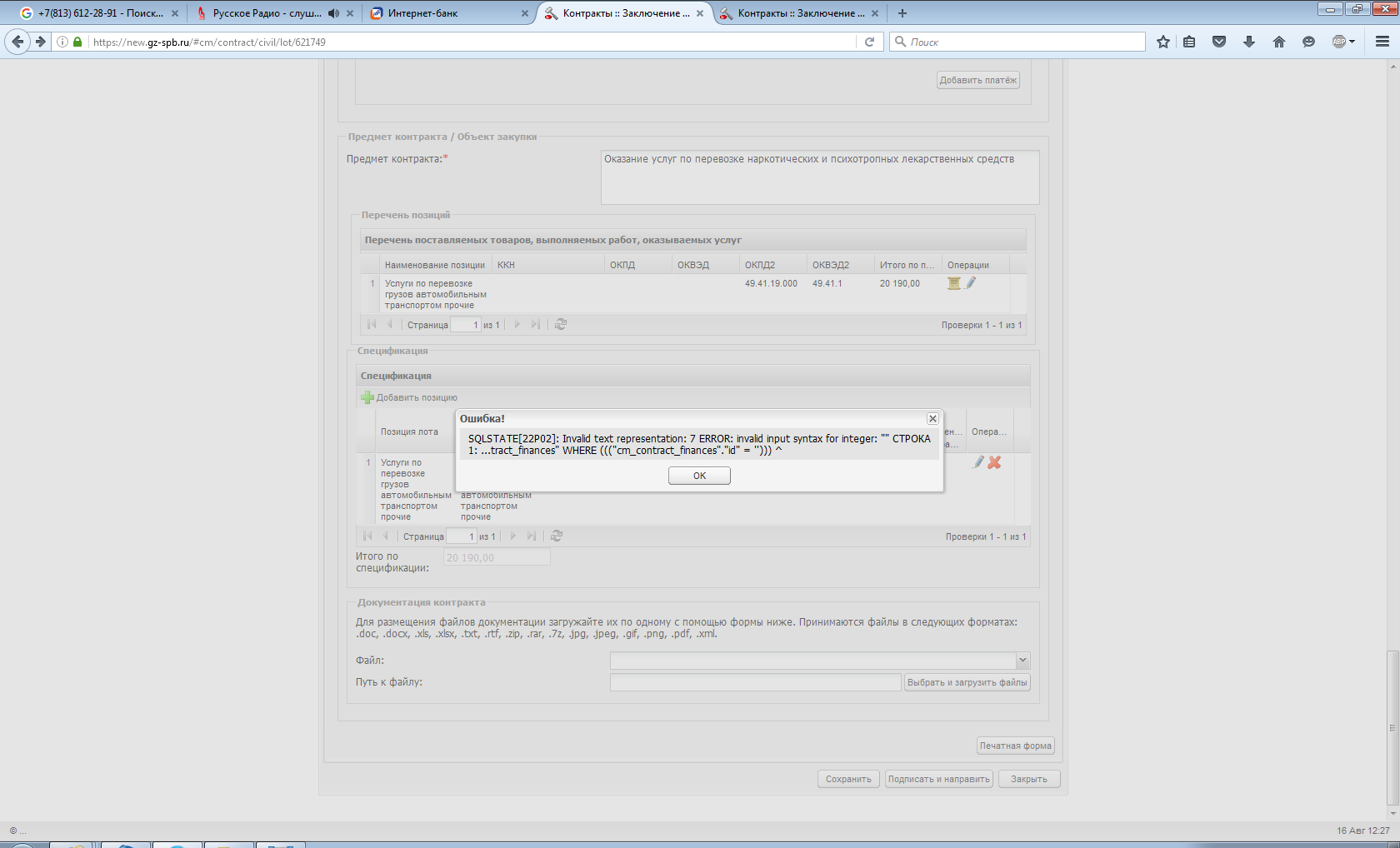Image resolution: width=1400 pixels, height=848 pixels.
Task: Close the Интернет-банк tab
Action: coord(525,13)
